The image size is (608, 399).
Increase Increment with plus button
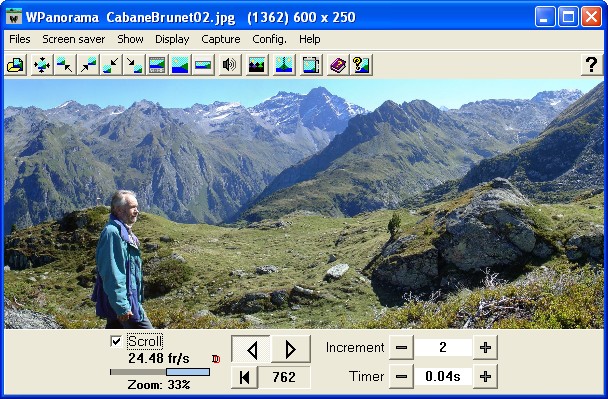point(485,347)
